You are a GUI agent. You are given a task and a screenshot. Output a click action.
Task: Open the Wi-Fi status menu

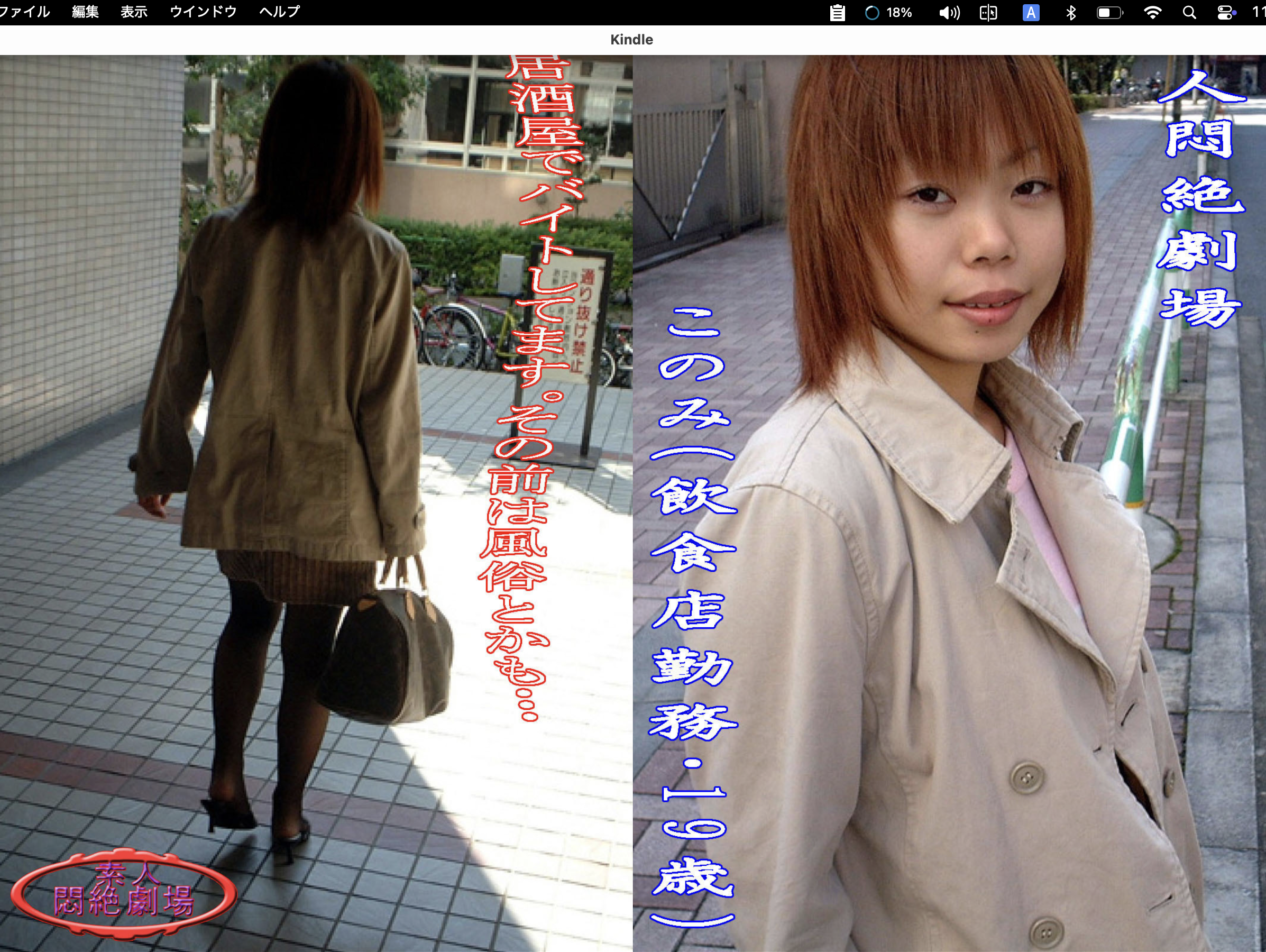[1152, 13]
